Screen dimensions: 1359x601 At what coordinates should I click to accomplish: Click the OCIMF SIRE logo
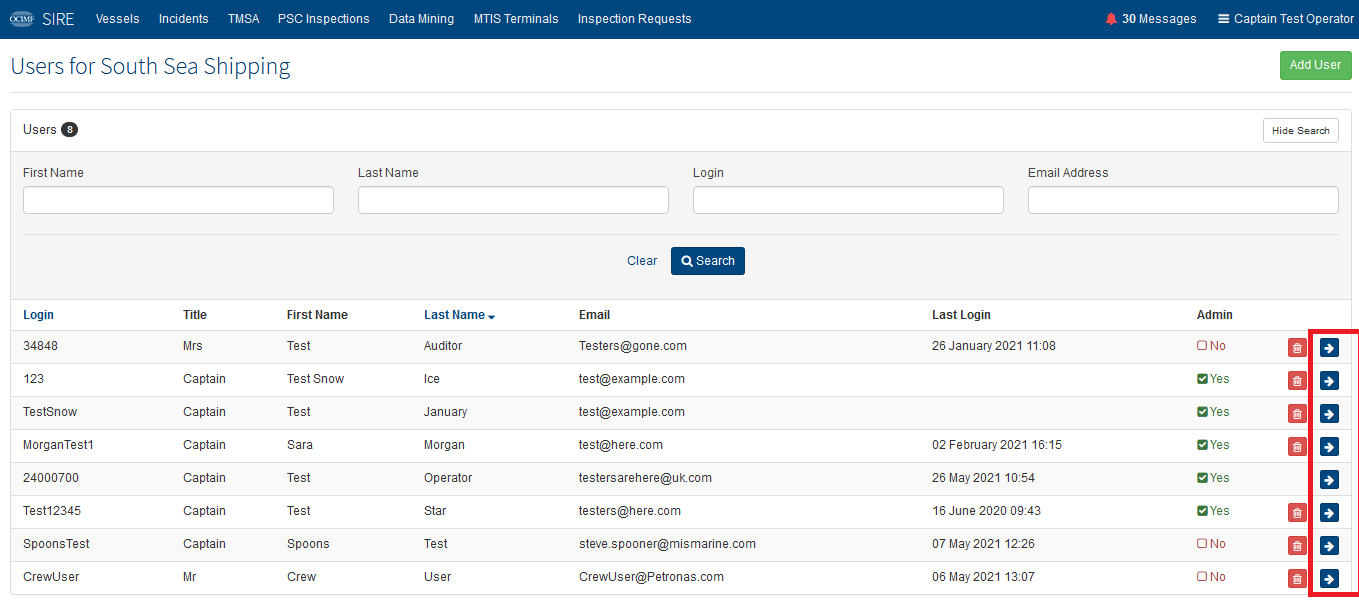point(41,19)
